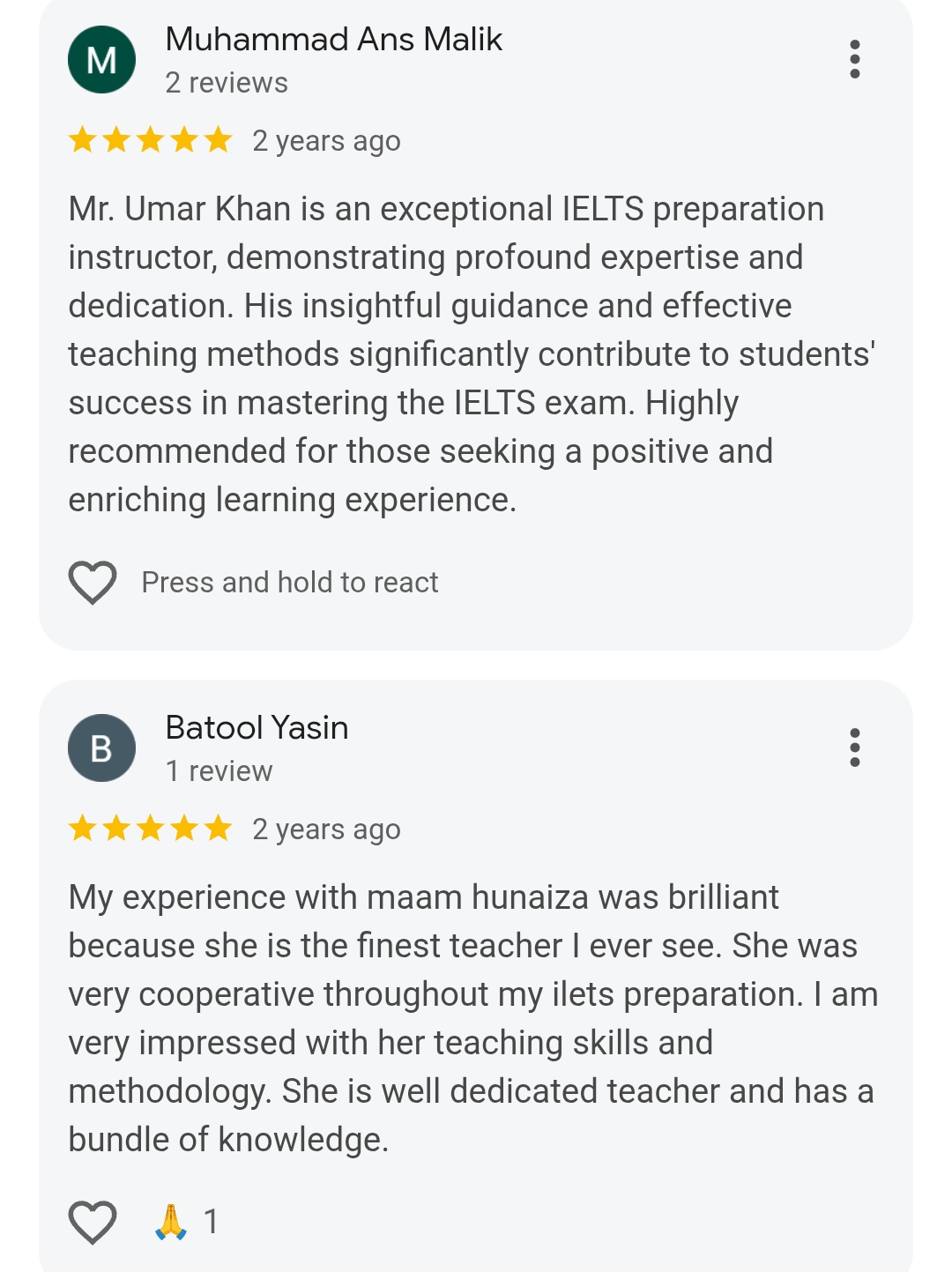This screenshot has width=952, height=1272.
Task: Open three-dot menu on Batool Yasin's review
Action: pyautogui.click(x=854, y=748)
